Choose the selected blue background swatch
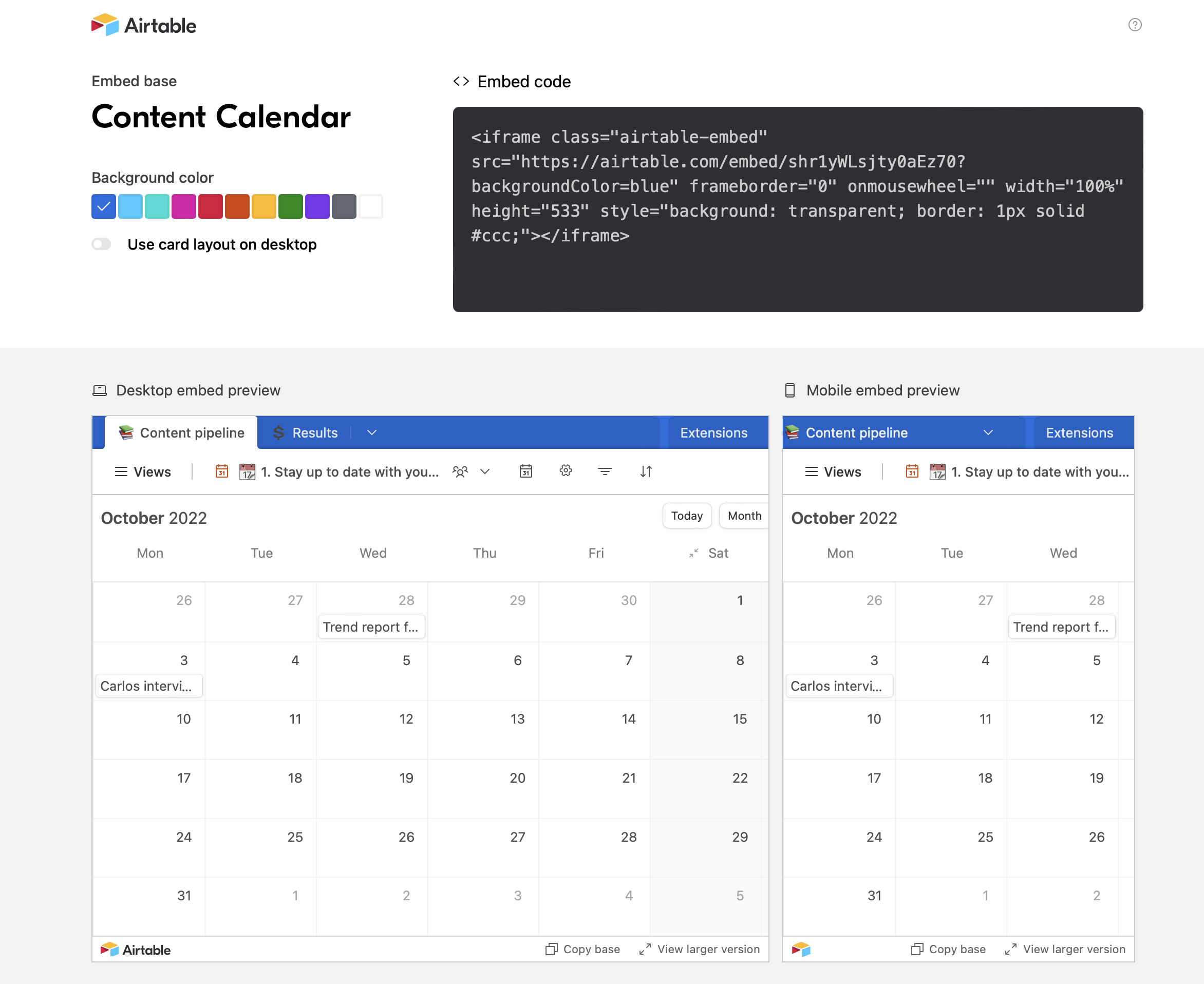Screen dimensions: 1204x984 (104, 206)
